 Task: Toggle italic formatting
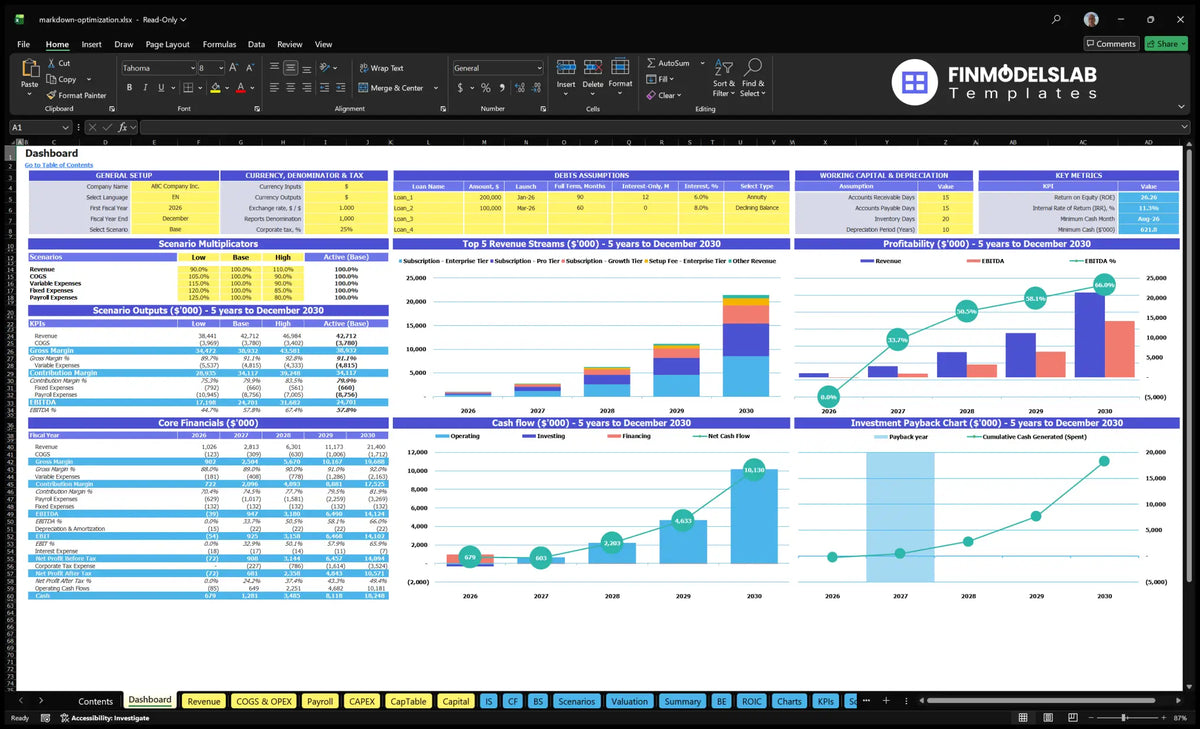(x=145, y=88)
